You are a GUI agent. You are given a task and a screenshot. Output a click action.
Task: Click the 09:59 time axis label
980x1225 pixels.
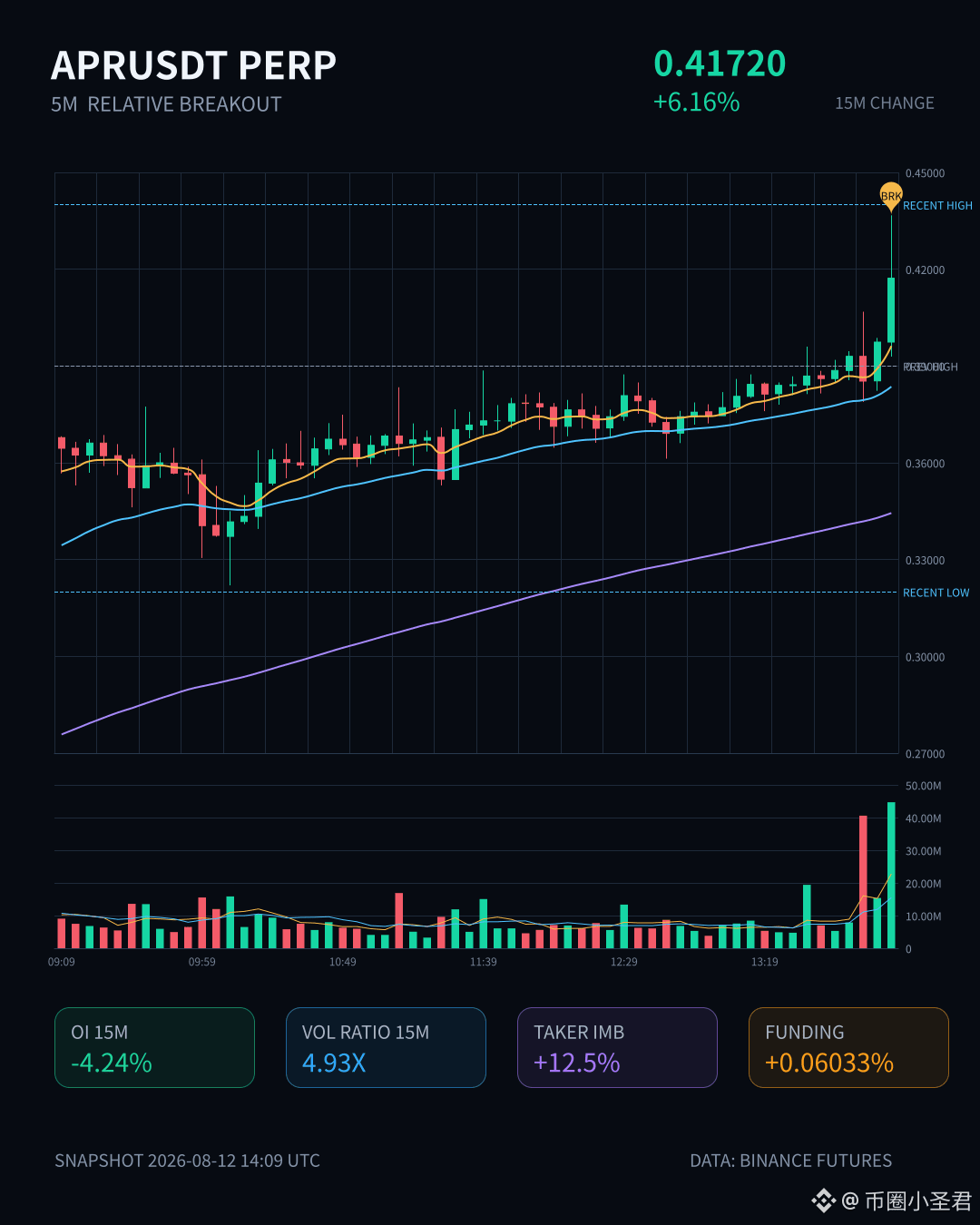[201, 962]
